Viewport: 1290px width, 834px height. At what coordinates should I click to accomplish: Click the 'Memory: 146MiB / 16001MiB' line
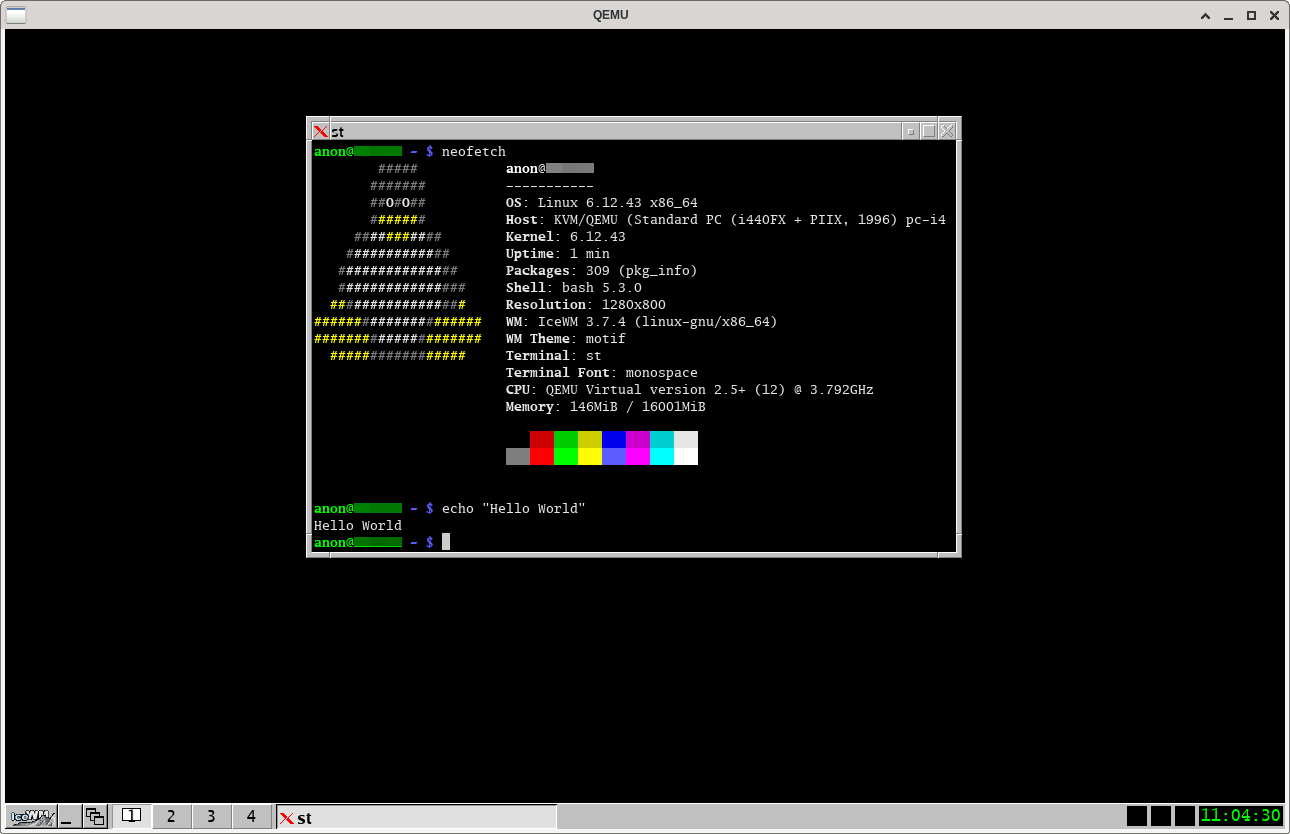tap(606, 407)
